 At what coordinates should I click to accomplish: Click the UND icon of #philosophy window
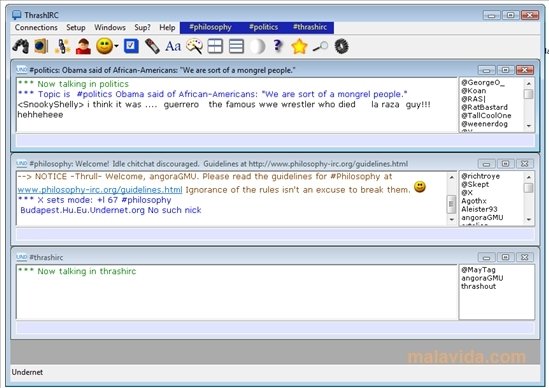click(x=22, y=163)
